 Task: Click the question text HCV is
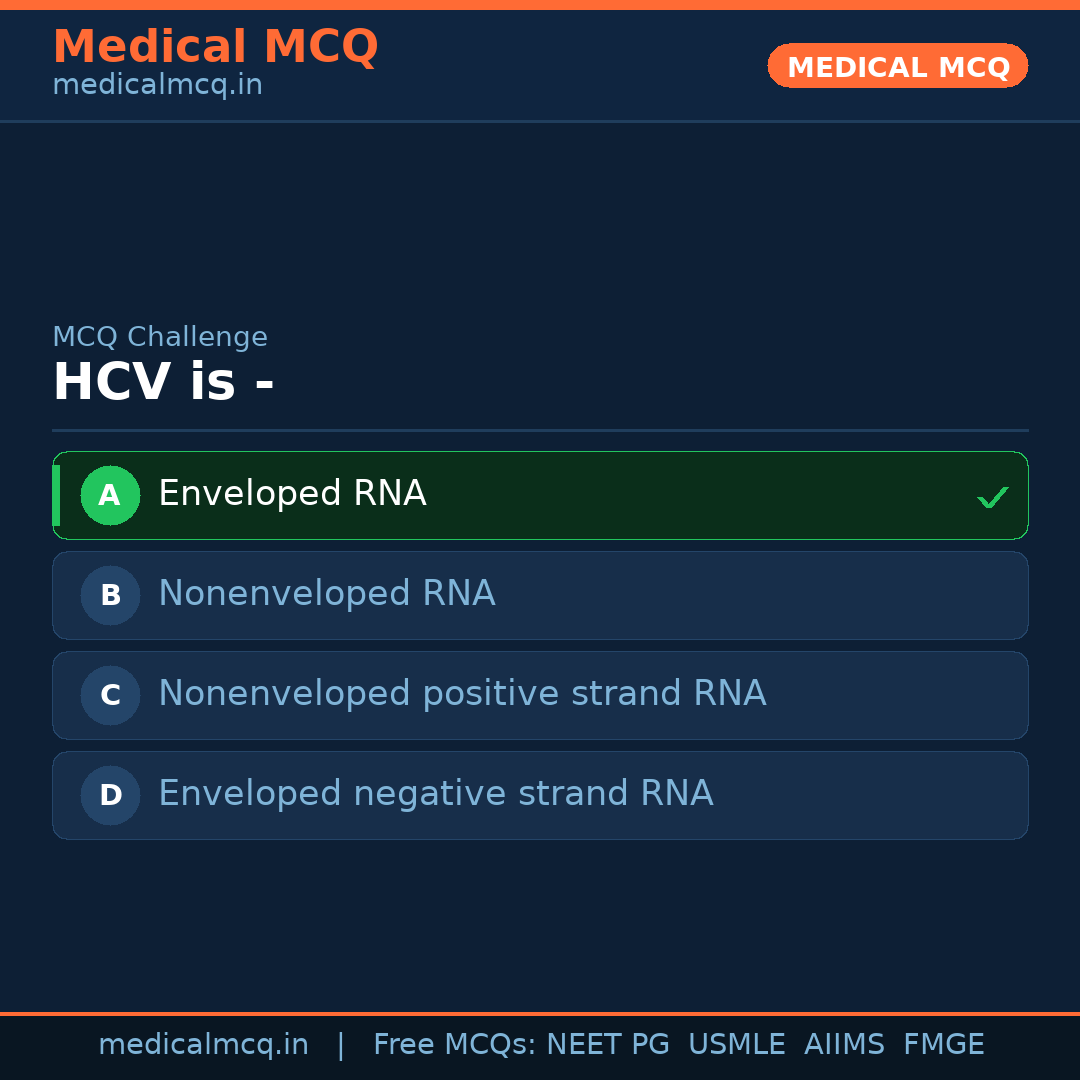pos(163,383)
